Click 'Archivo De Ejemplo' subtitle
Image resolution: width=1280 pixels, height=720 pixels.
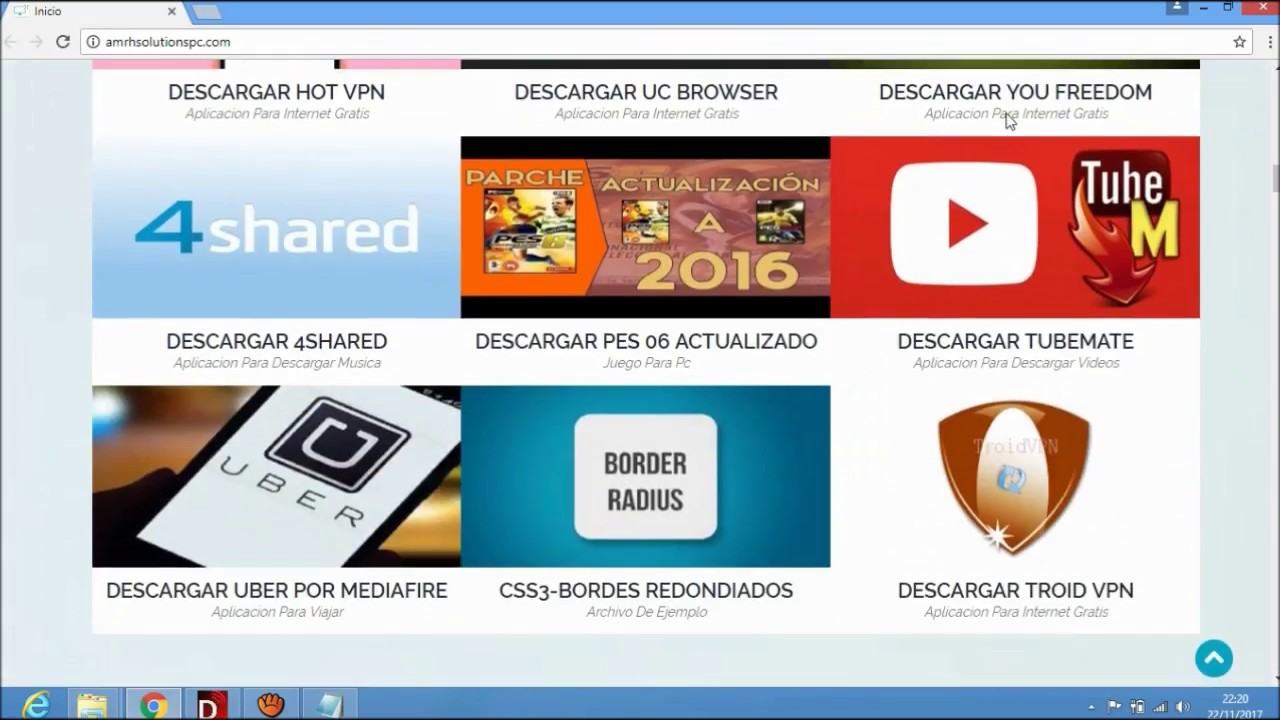(x=646, y=612)
